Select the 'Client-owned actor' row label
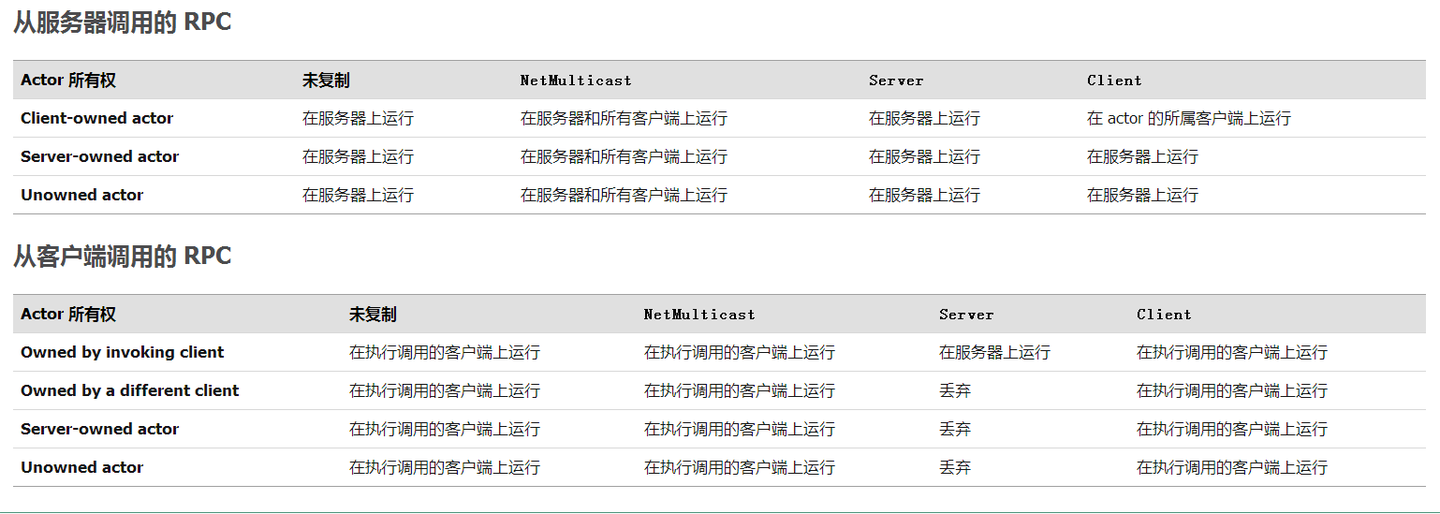This screenshot has height=514, width=1440. tap(97, 118)
